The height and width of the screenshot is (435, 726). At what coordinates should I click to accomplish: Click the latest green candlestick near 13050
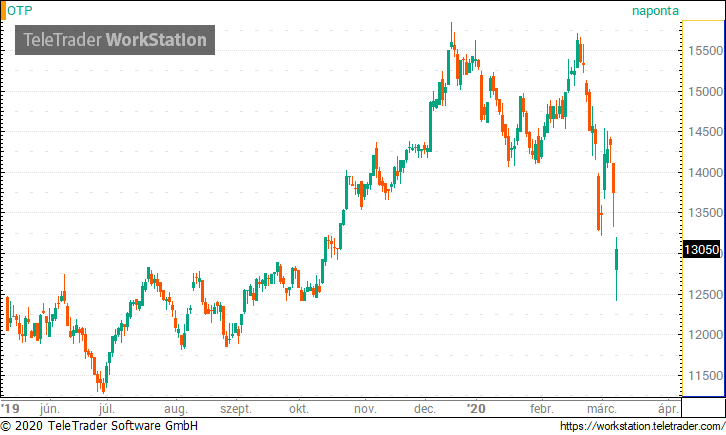point(616,268)
